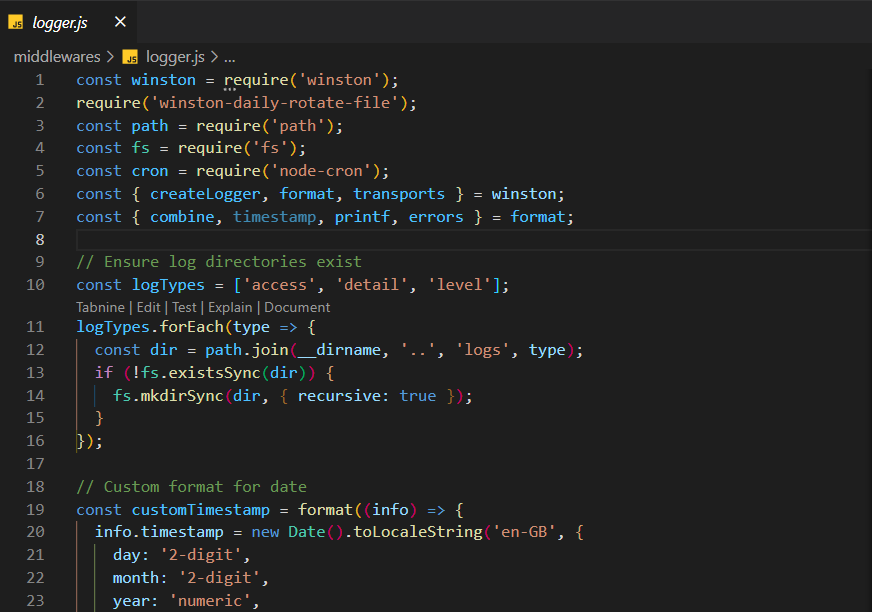This screenshot has width=872, height=612.
Task: Run Tabnine's Test action
Action: point(184,307)
